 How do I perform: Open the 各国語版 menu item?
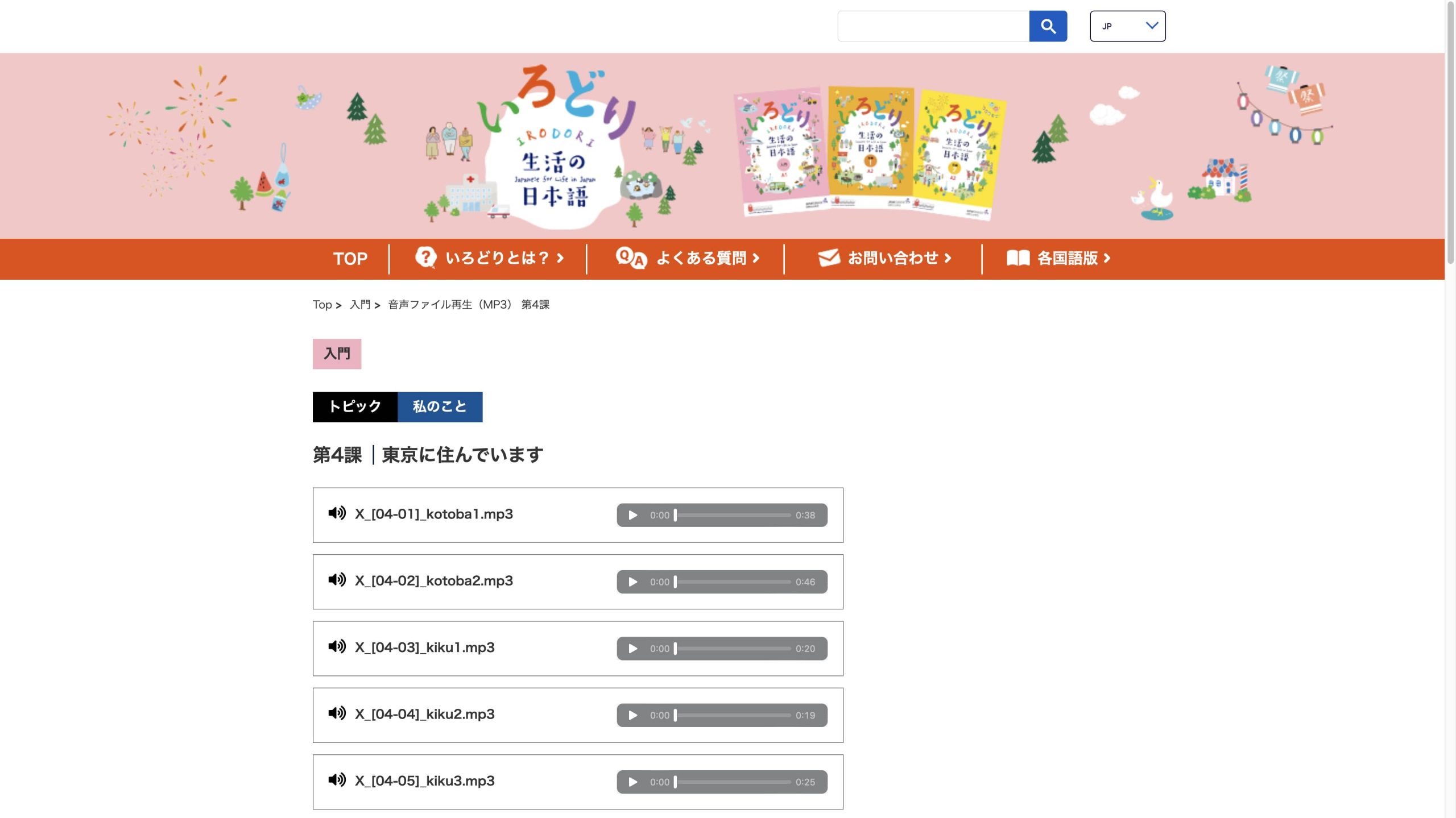click(1058, 258)
